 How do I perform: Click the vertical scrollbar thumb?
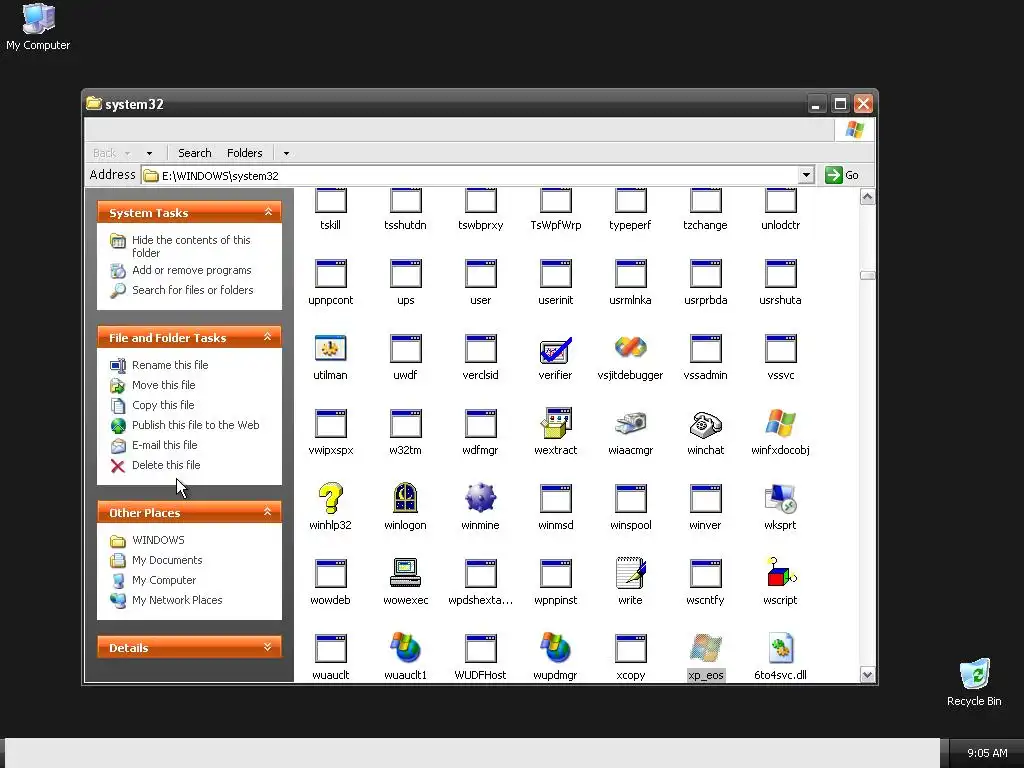tap(867, 275)
